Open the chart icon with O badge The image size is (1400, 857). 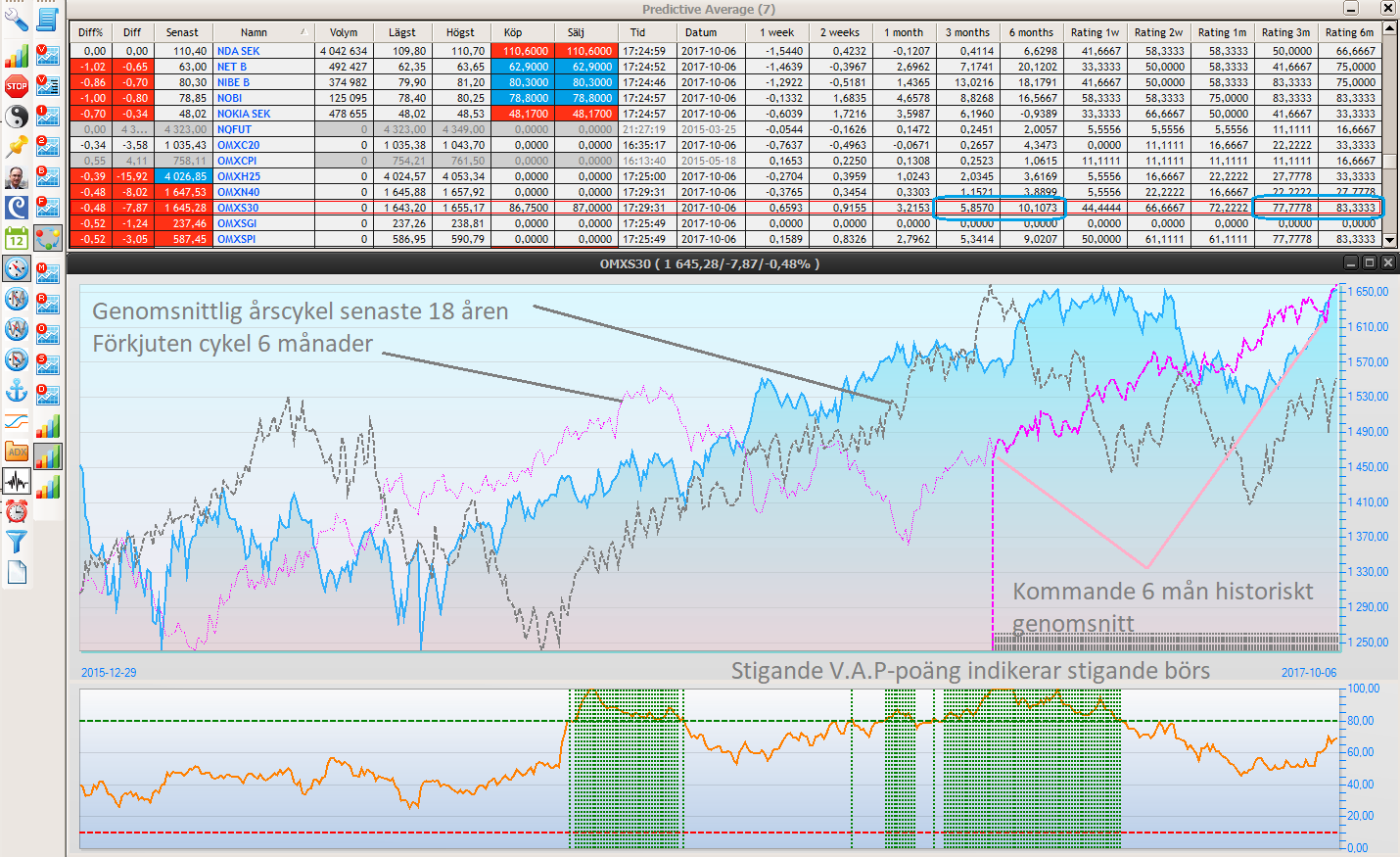[47, 333]
